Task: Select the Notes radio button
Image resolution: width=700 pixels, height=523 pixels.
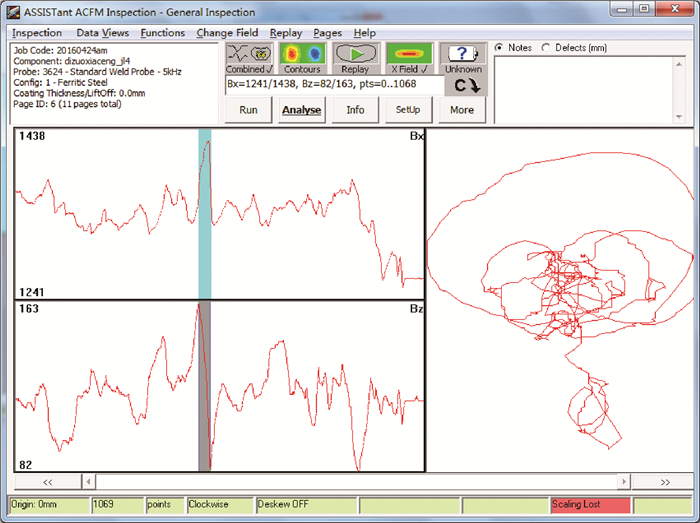Action: (500, 48)
